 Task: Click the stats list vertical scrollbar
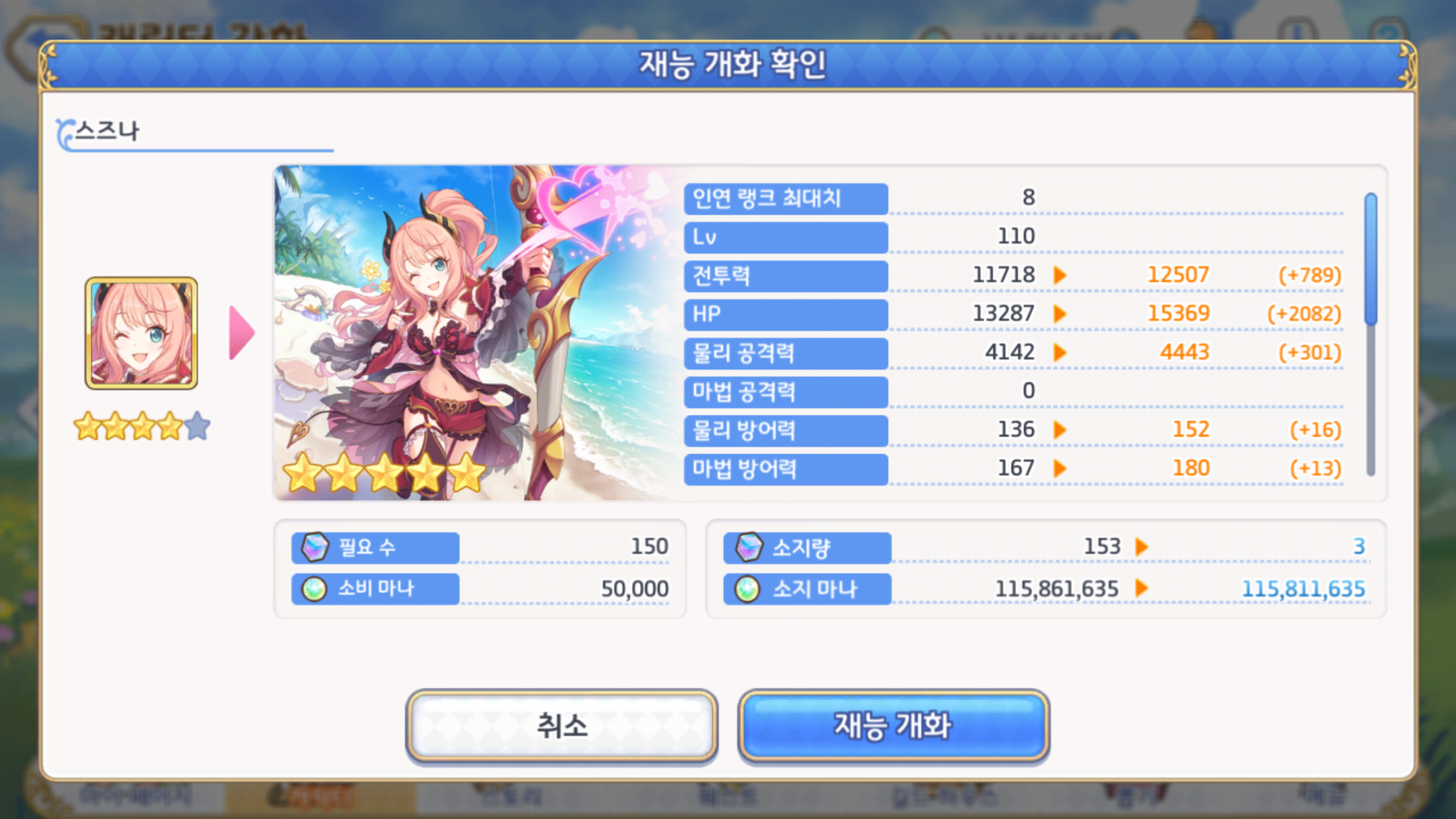[x=1371, y=334]
